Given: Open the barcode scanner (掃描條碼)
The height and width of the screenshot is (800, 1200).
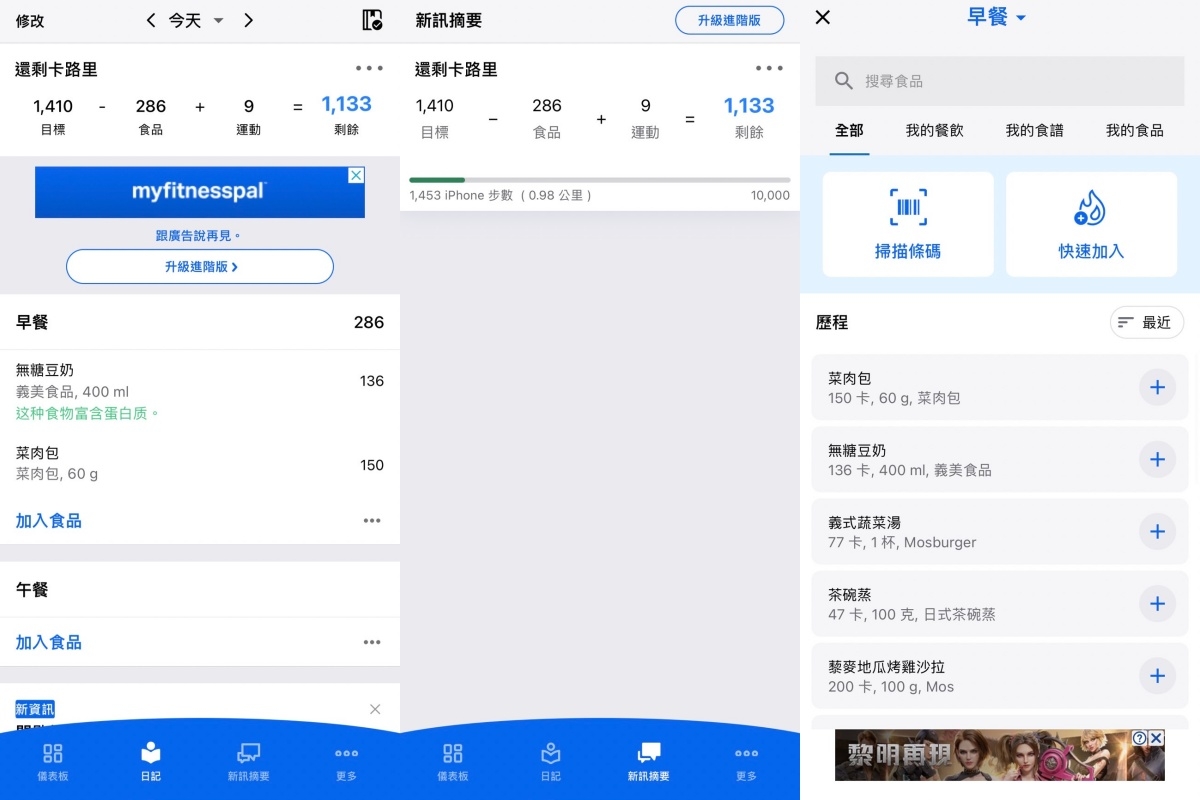Looking at the screenshot, I should [908, 224].
